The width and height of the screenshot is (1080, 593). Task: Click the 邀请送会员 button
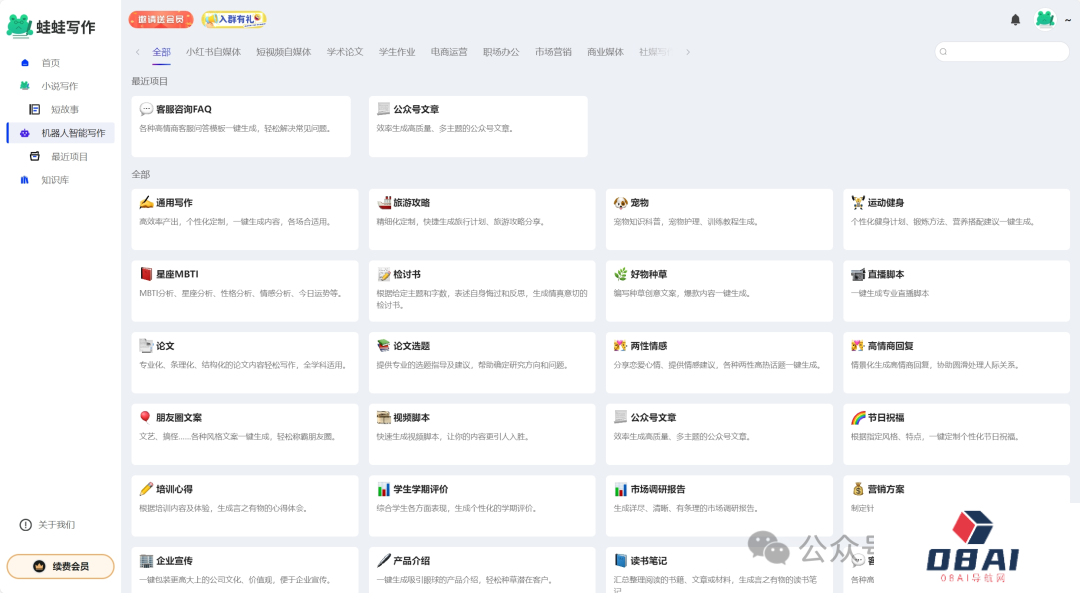pos(159,19)
